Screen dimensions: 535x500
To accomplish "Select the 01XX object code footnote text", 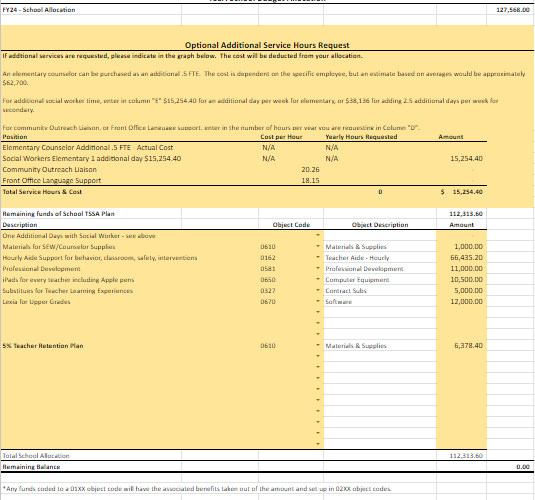I will [197, 489].
